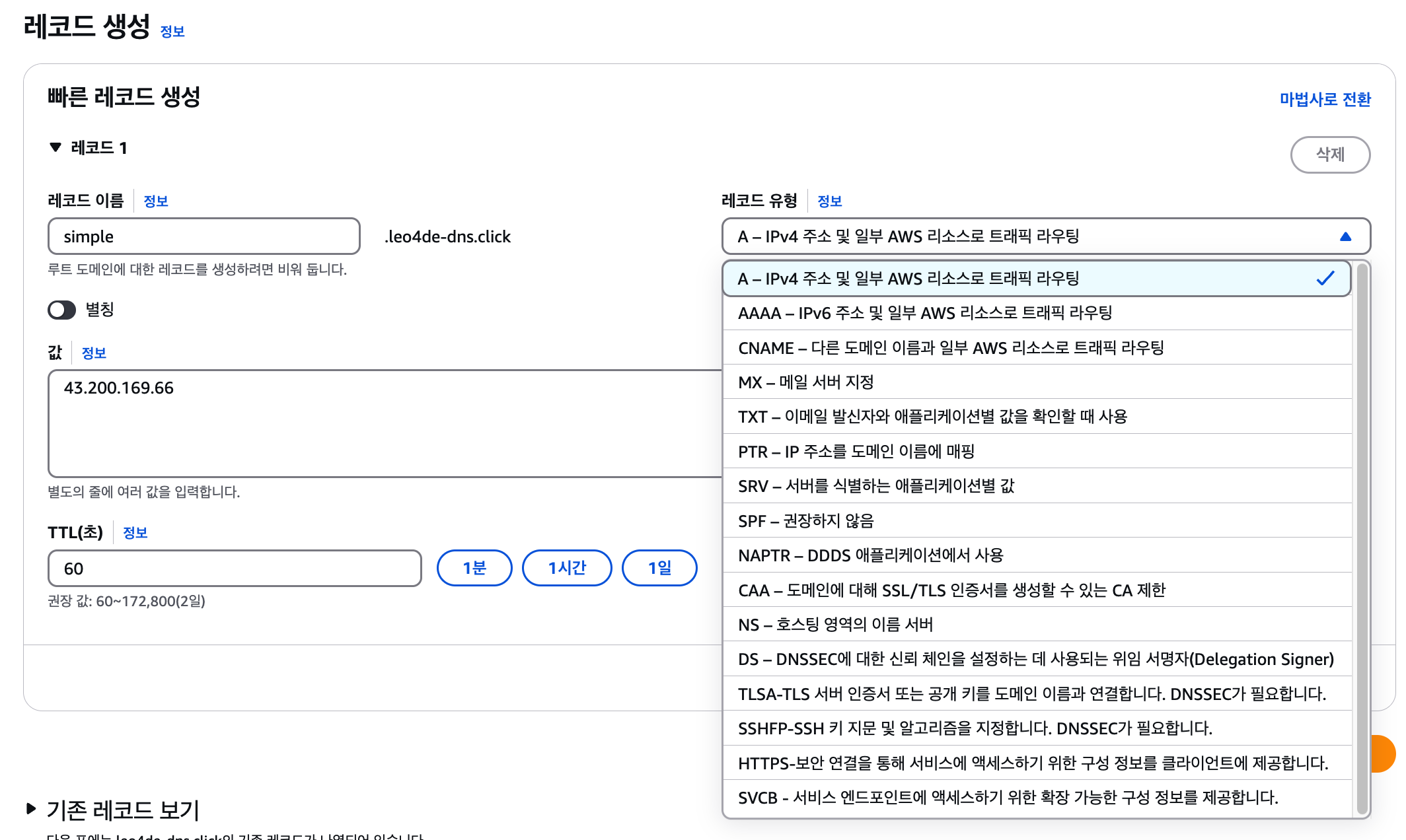This screenshot has width=1406, height=840.
Task: Collapse the 레코드 1 section triangle
Action: coord(55,147)
